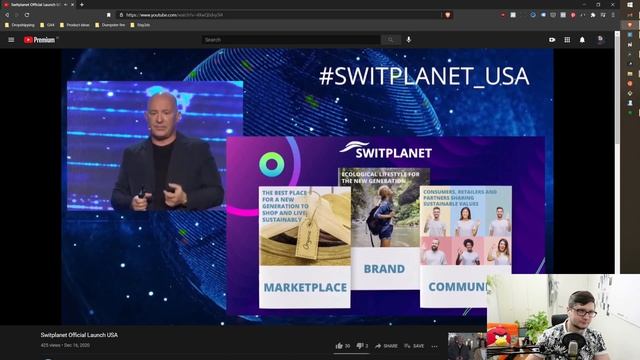The image size is (640, 360).
Task: Click the suggested video thumbnail
Action: 467,346
